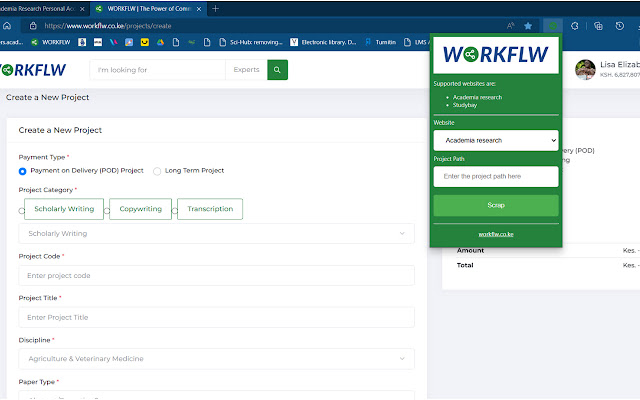Click the green search magnifier button

click(277, 70)
